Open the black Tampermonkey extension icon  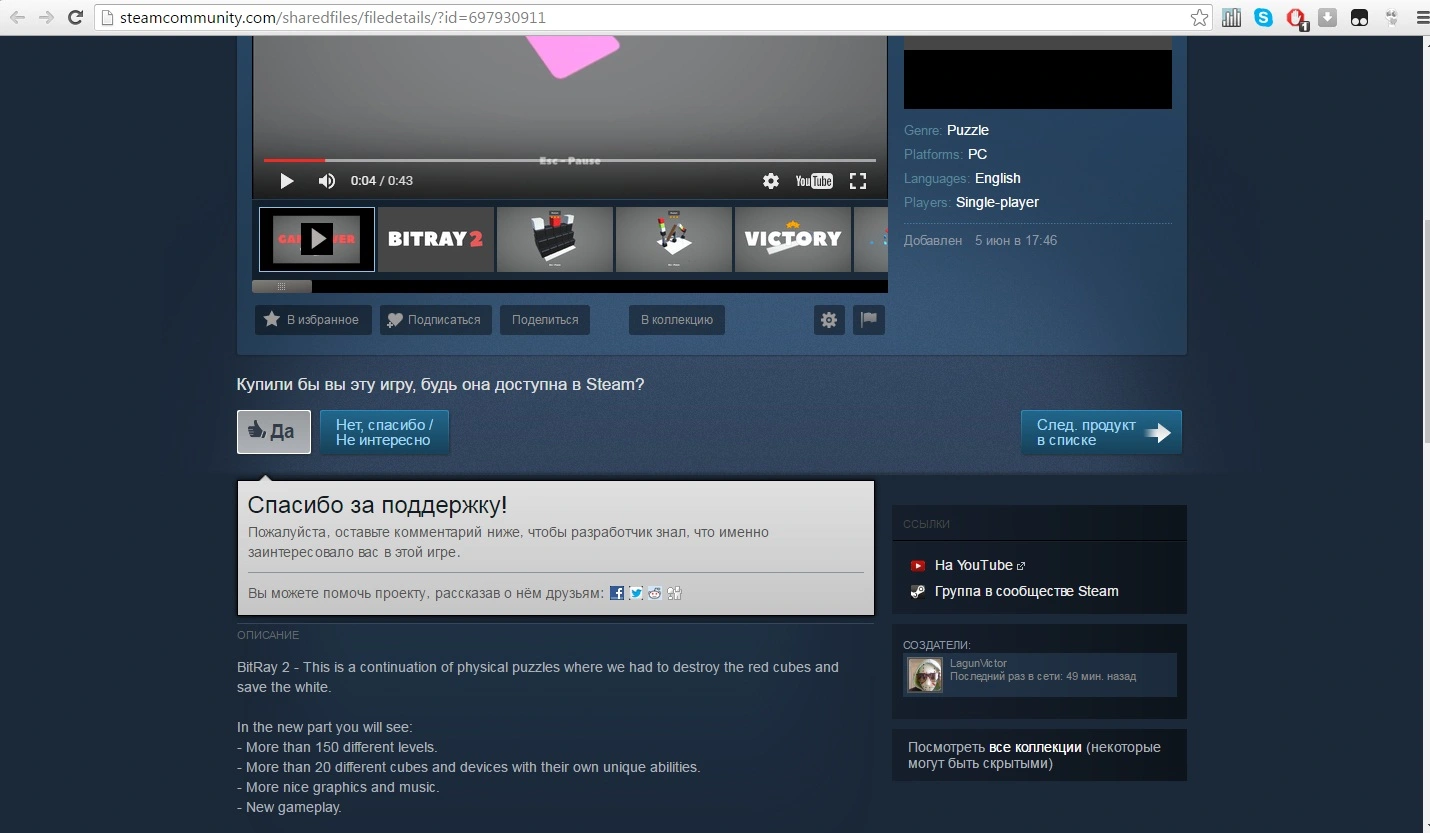coord(1359,17)
